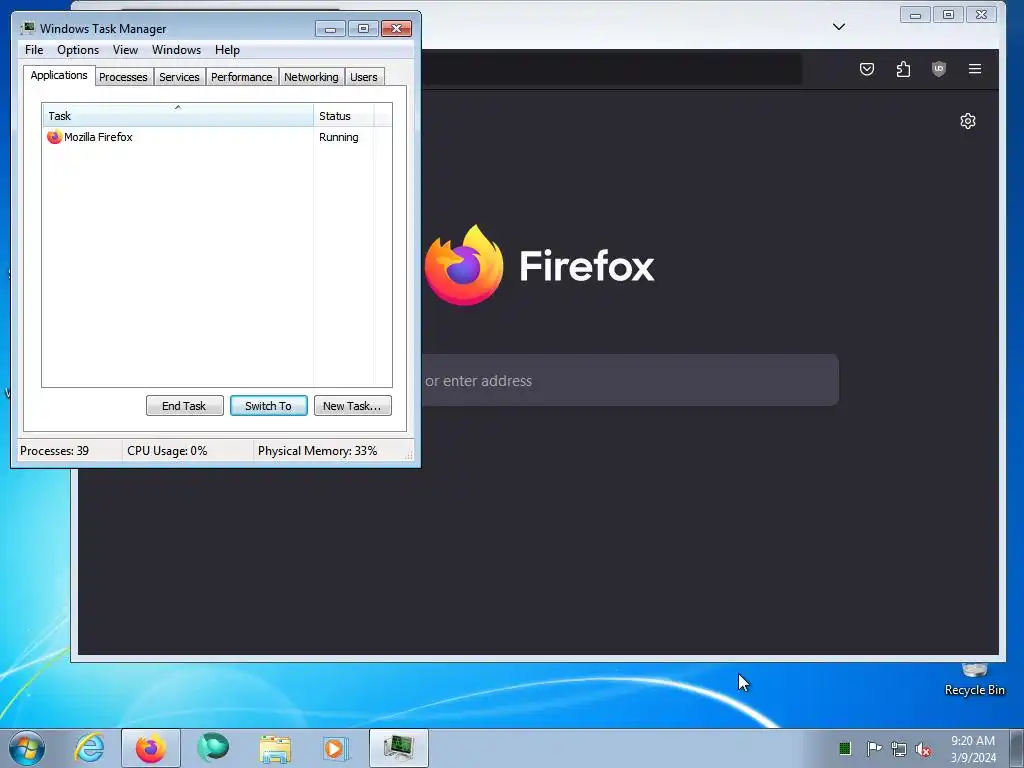Open the Options menu in Task Manager
The image size is (1024, 768).
click(x=78, y=50)
